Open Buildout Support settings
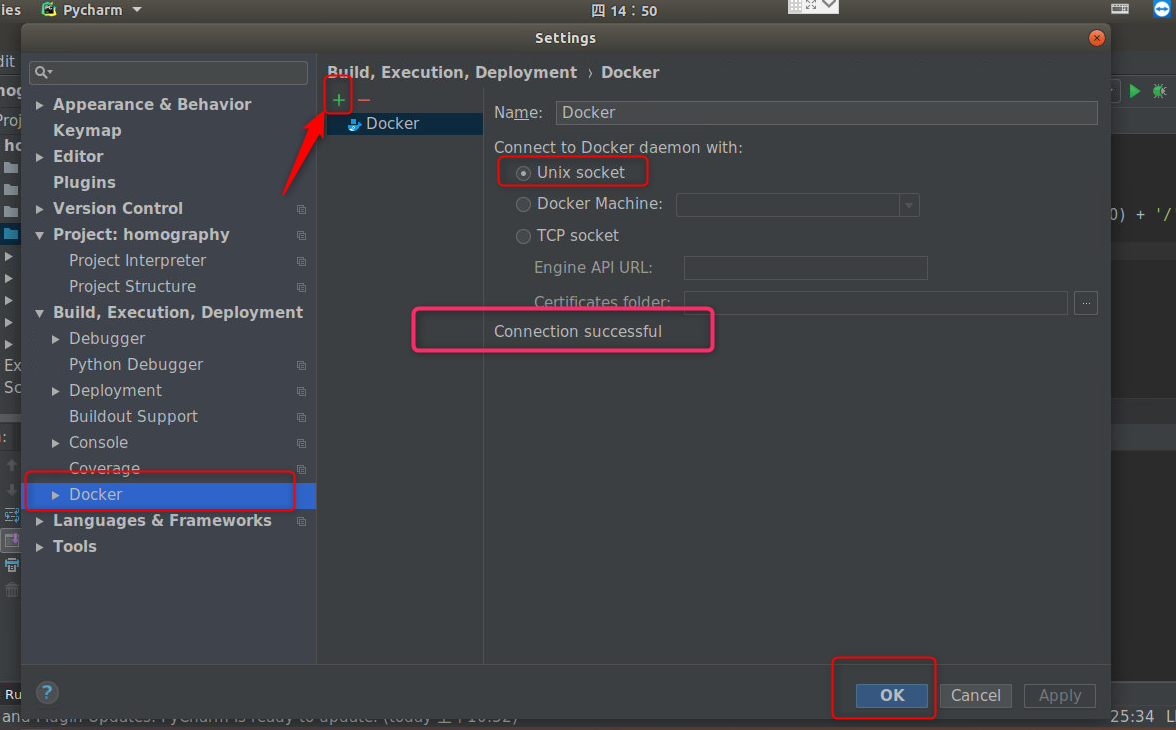Screen dimensions: 1176x730 (133, 416)
